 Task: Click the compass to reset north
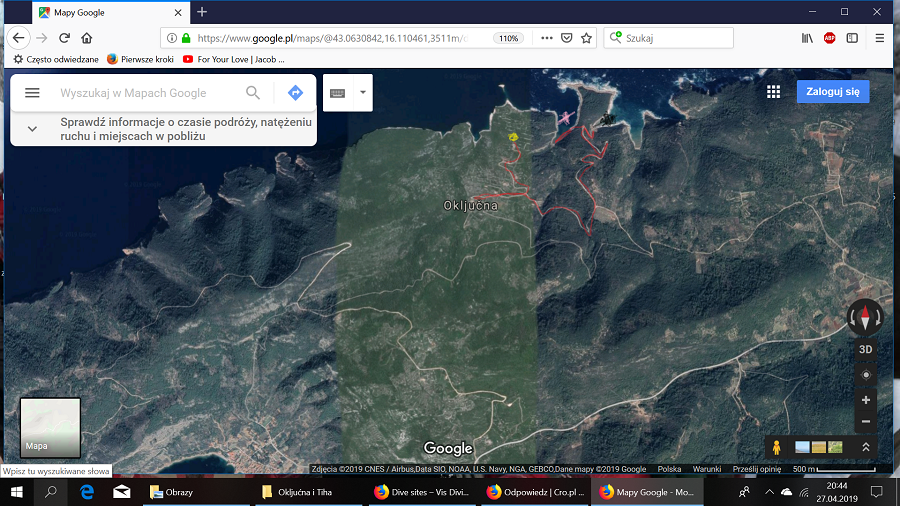(865, 318)
